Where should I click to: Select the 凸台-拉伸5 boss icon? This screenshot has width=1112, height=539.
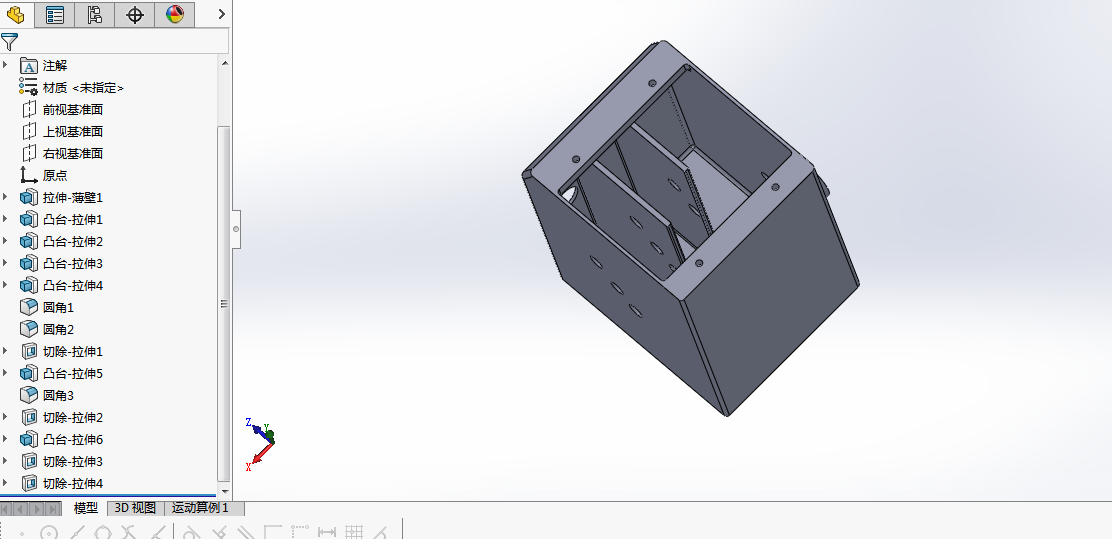pos(28,373)
